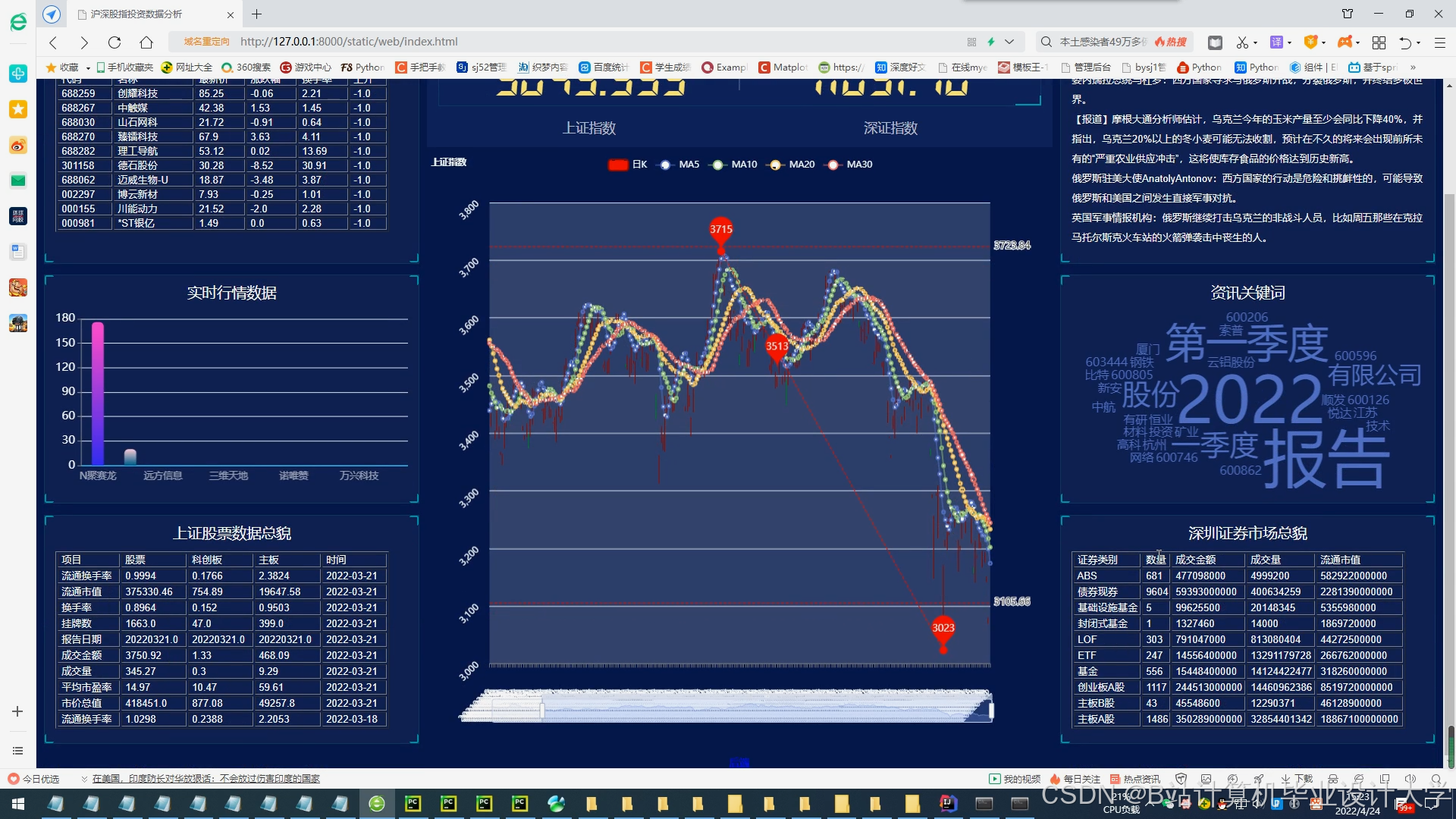
Task: Open the 360搜索 bookmark
Action: tap(246, 67)
